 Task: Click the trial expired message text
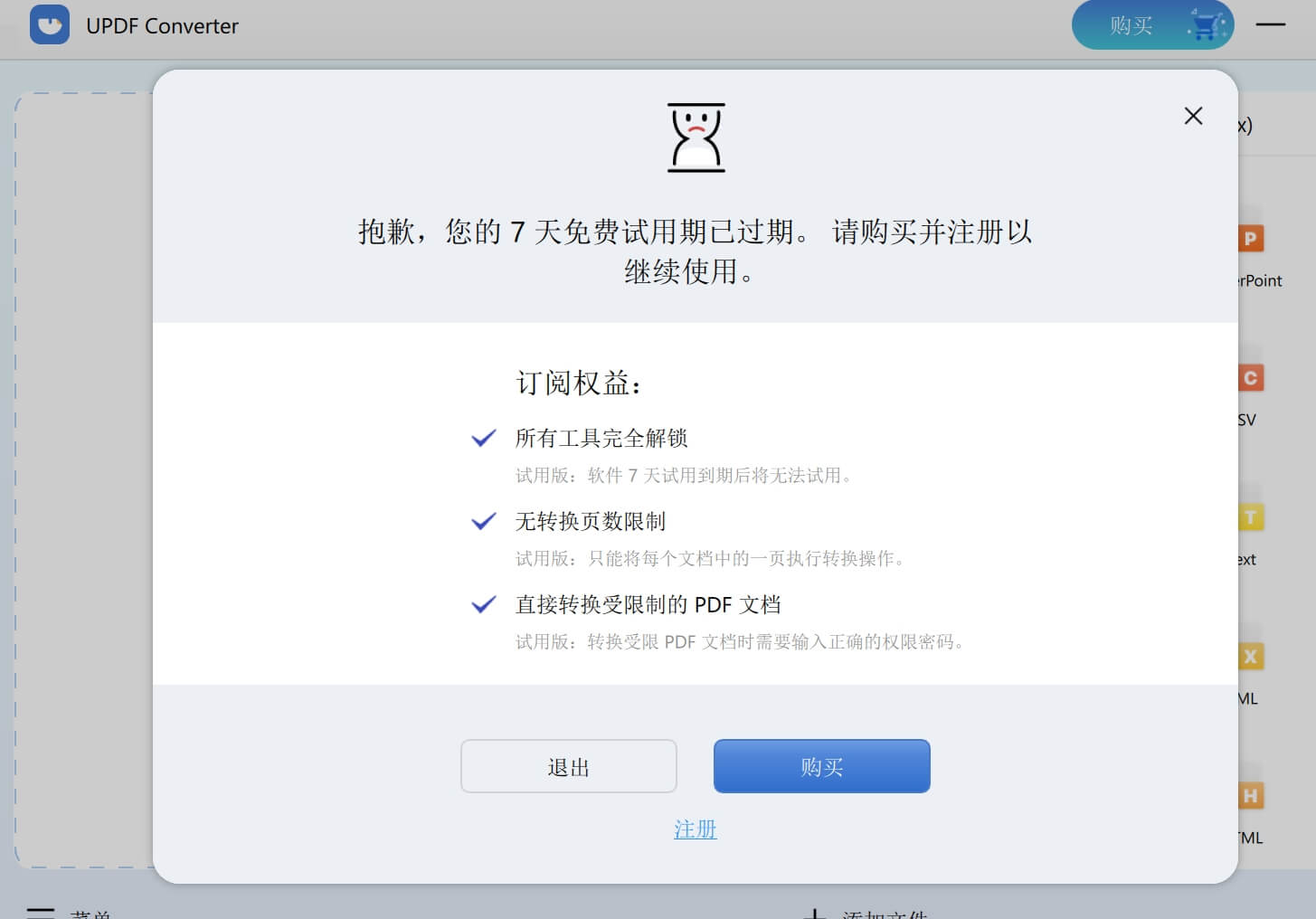695,251
